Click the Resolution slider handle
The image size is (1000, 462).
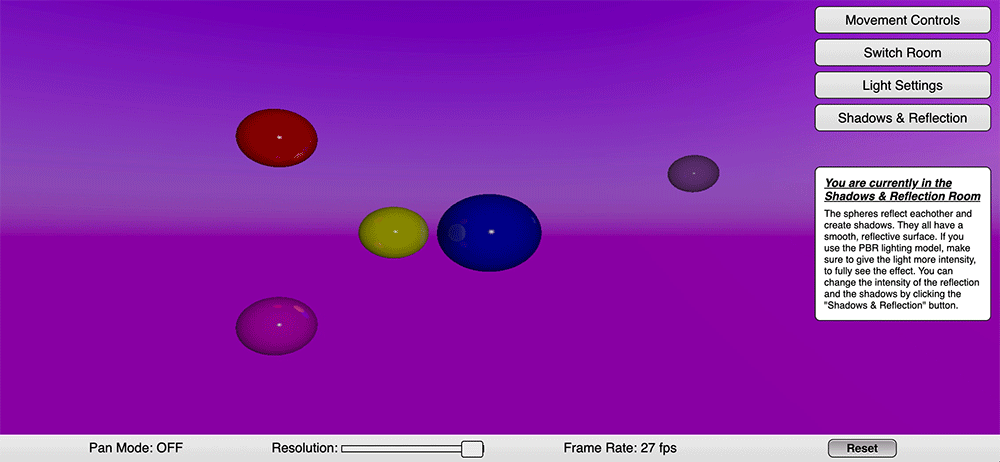(472, 449)
